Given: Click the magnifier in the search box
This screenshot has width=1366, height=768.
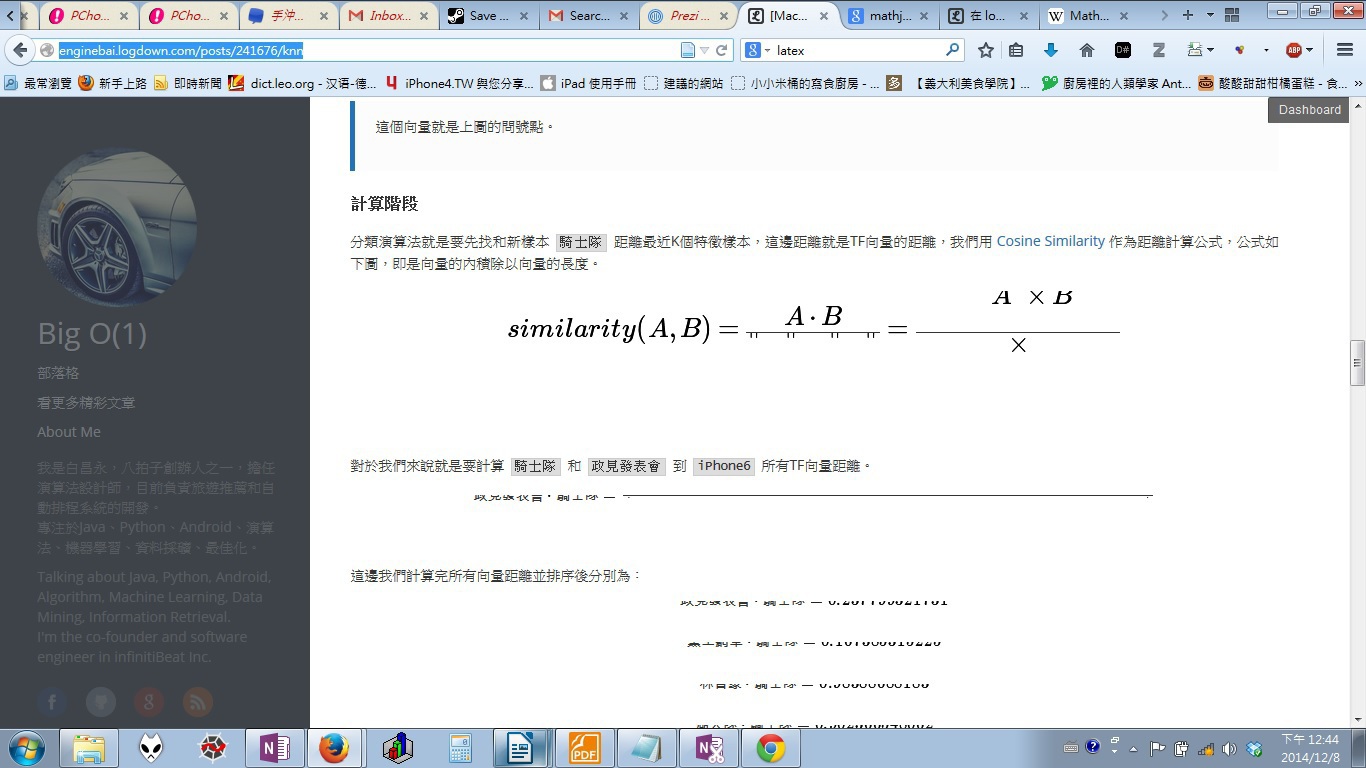Looking at the screenshot, I should pyautogui.click(x=953, y=50).
